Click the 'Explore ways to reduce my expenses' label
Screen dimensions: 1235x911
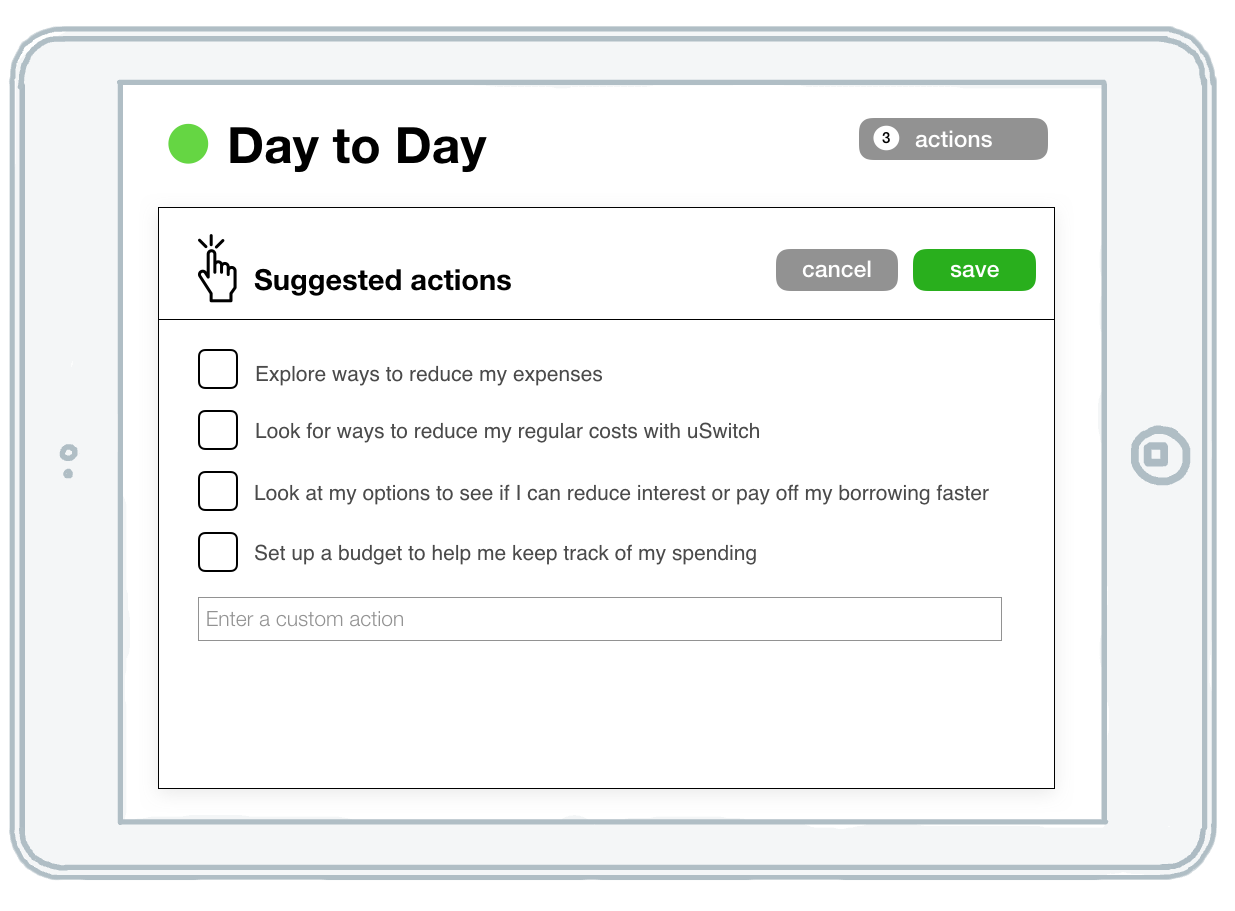429,375
